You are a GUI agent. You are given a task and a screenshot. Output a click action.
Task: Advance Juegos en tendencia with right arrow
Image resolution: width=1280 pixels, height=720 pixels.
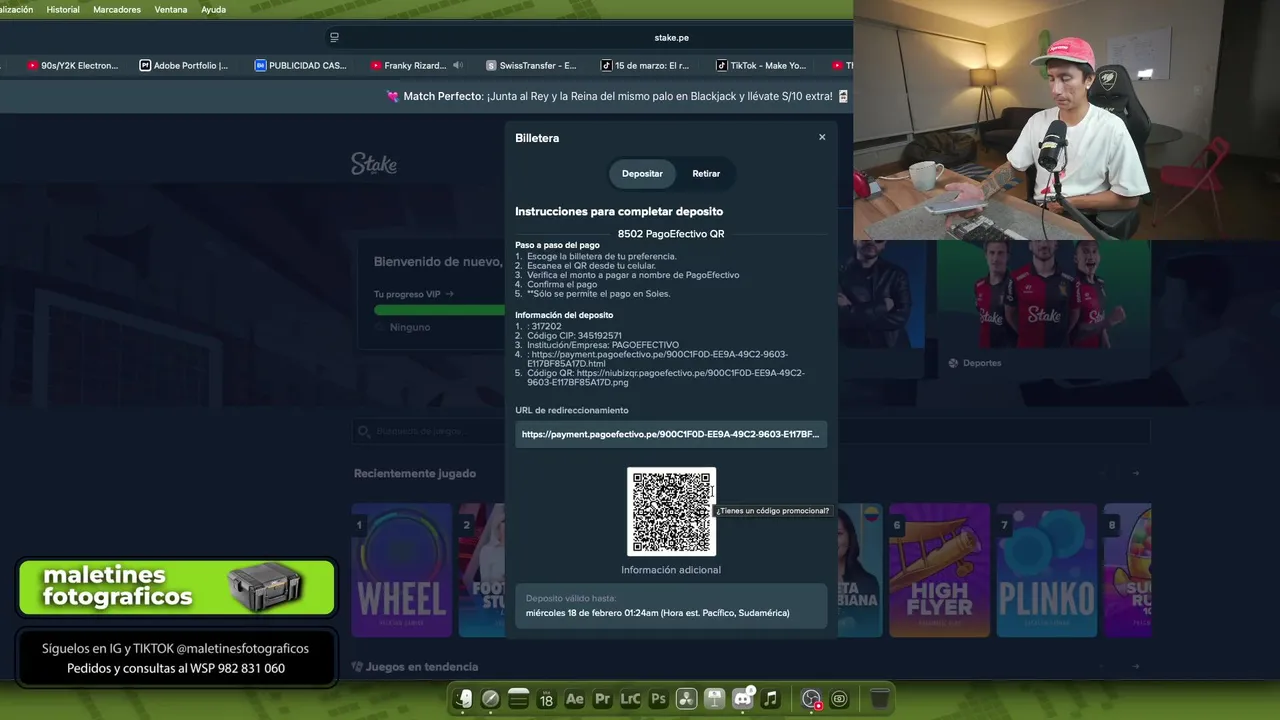coord(1136,666)
